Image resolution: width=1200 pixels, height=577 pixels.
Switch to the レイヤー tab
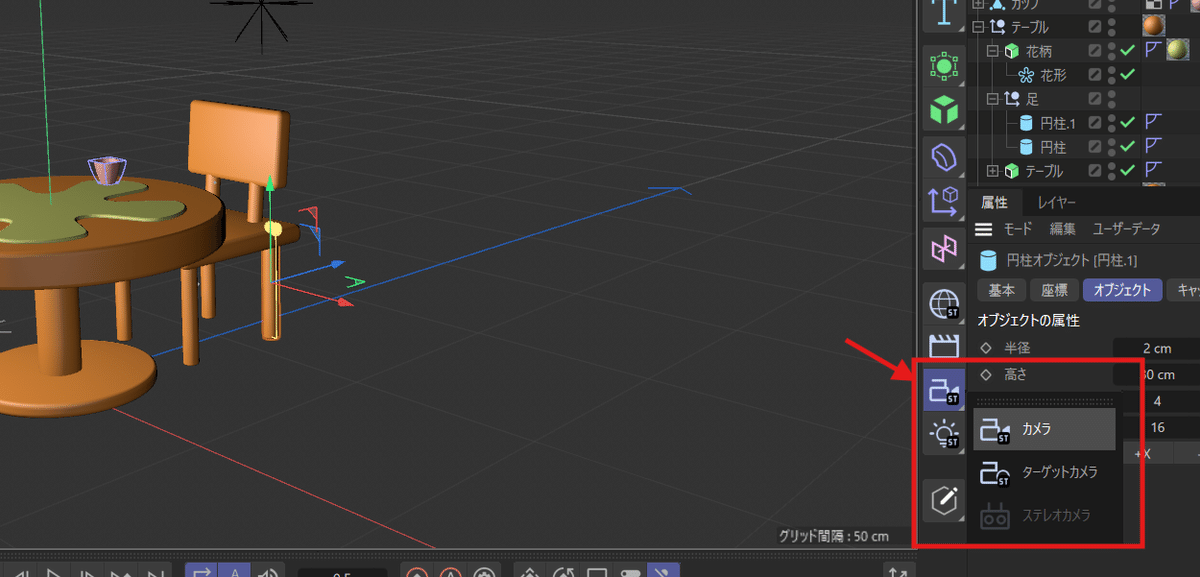coord(1058,201)
